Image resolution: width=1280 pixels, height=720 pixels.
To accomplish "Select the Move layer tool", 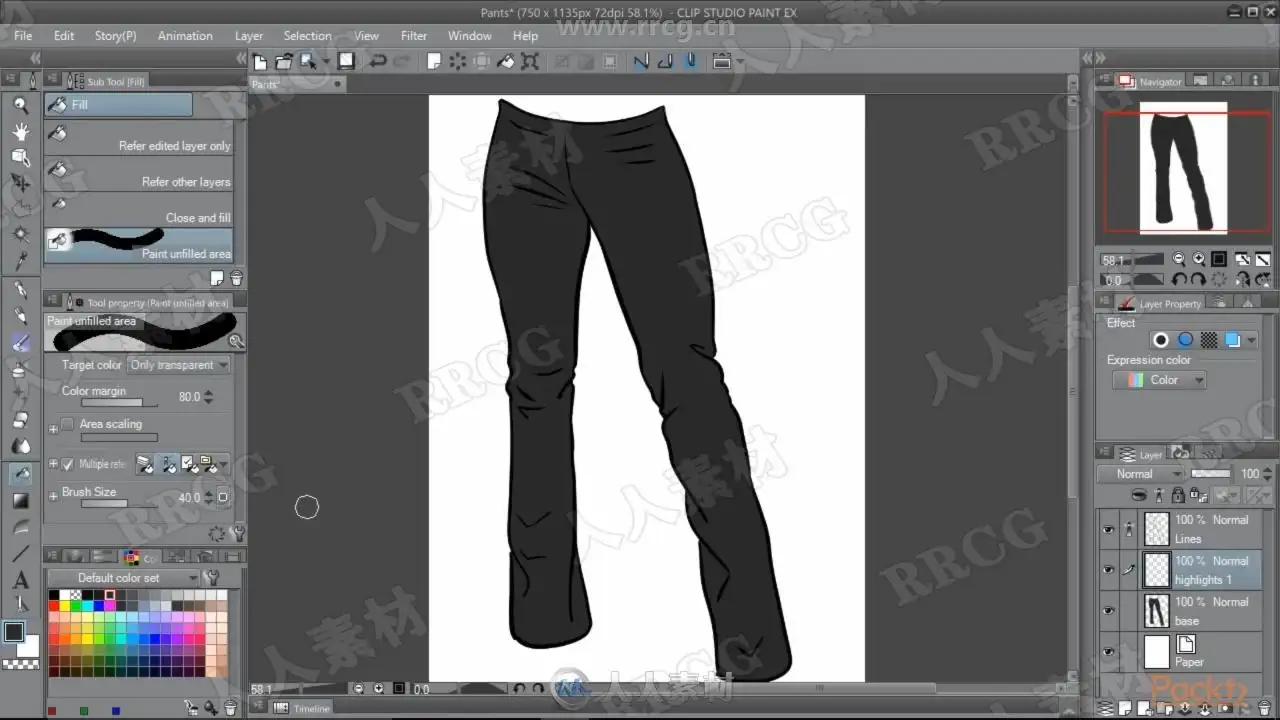I will 21,183.
